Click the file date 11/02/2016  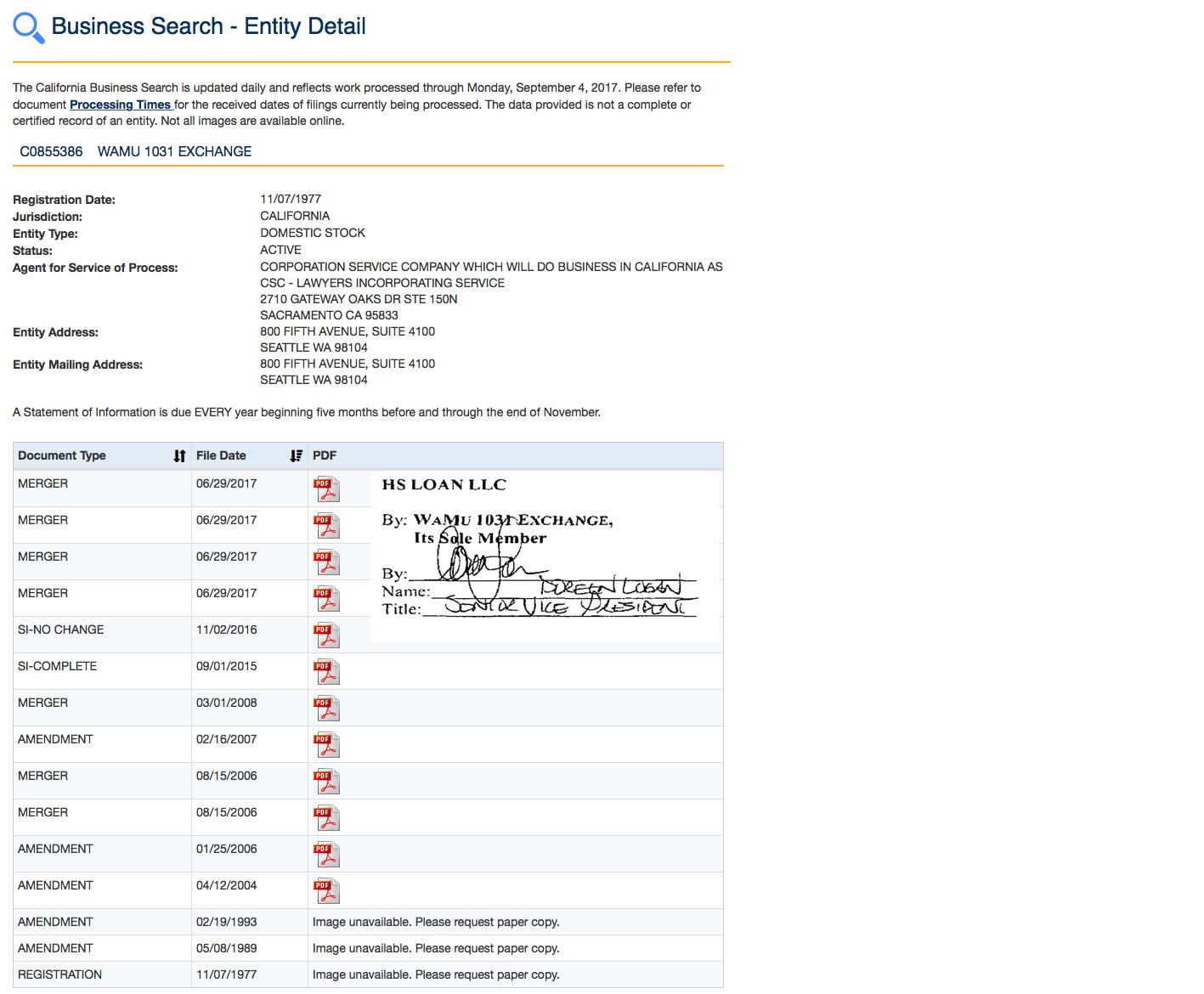(226, 630)
